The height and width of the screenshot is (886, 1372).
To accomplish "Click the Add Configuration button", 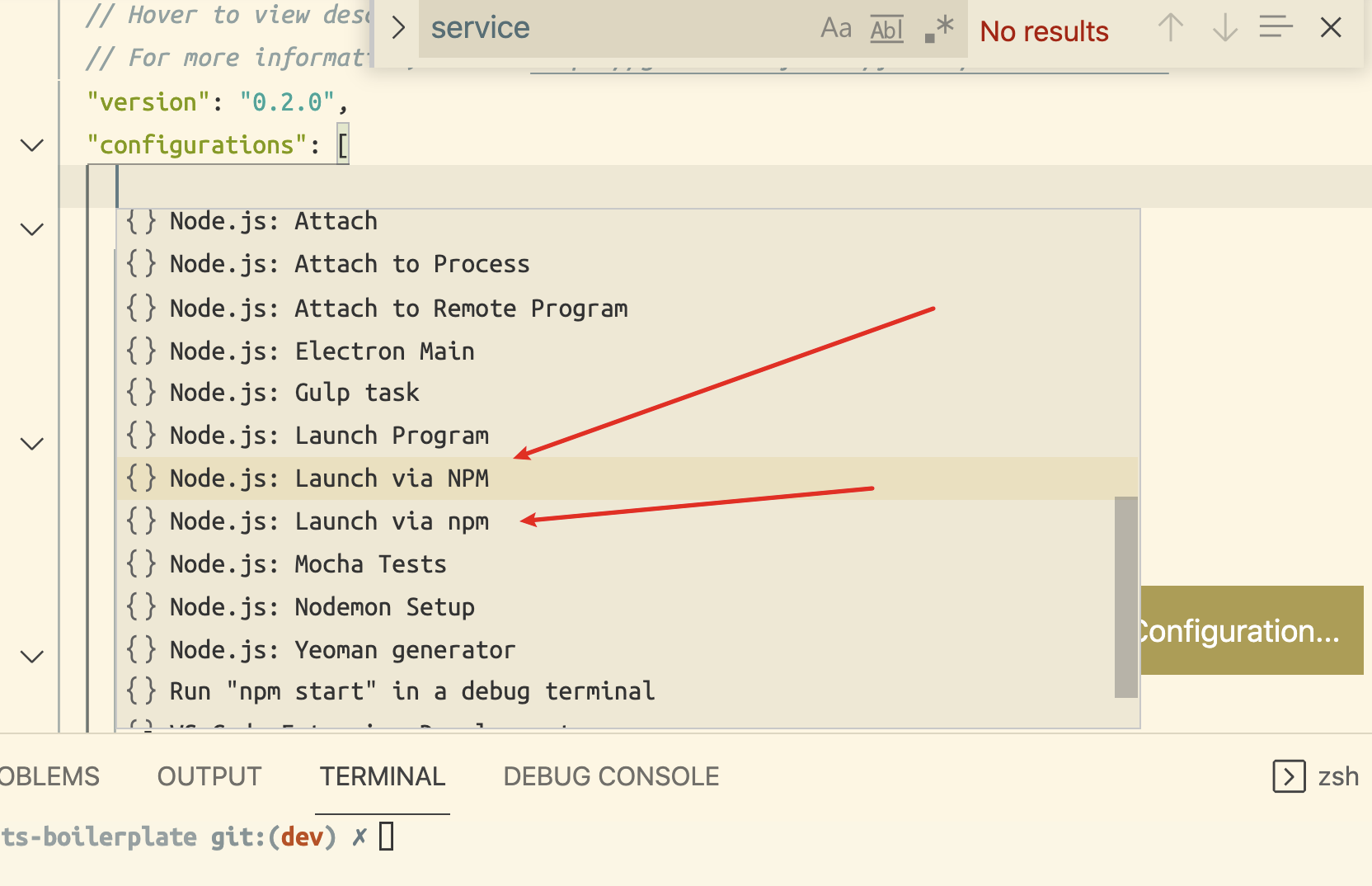I will (1252, 631).
